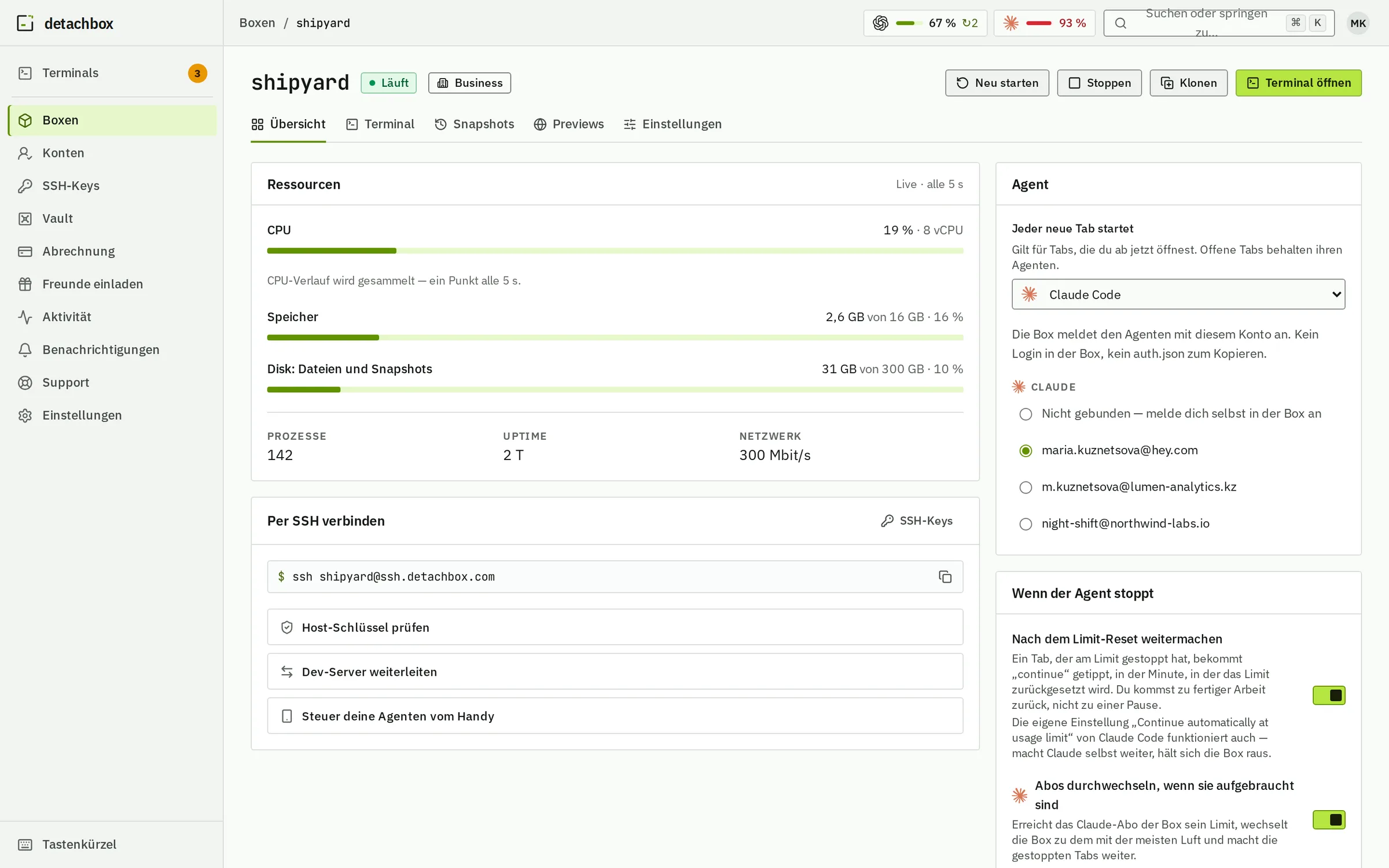Toggle Abos durchwechseln switch
Image resolution: width=1389 pixels, height=868 pixels.
[x=1329, y=819]
